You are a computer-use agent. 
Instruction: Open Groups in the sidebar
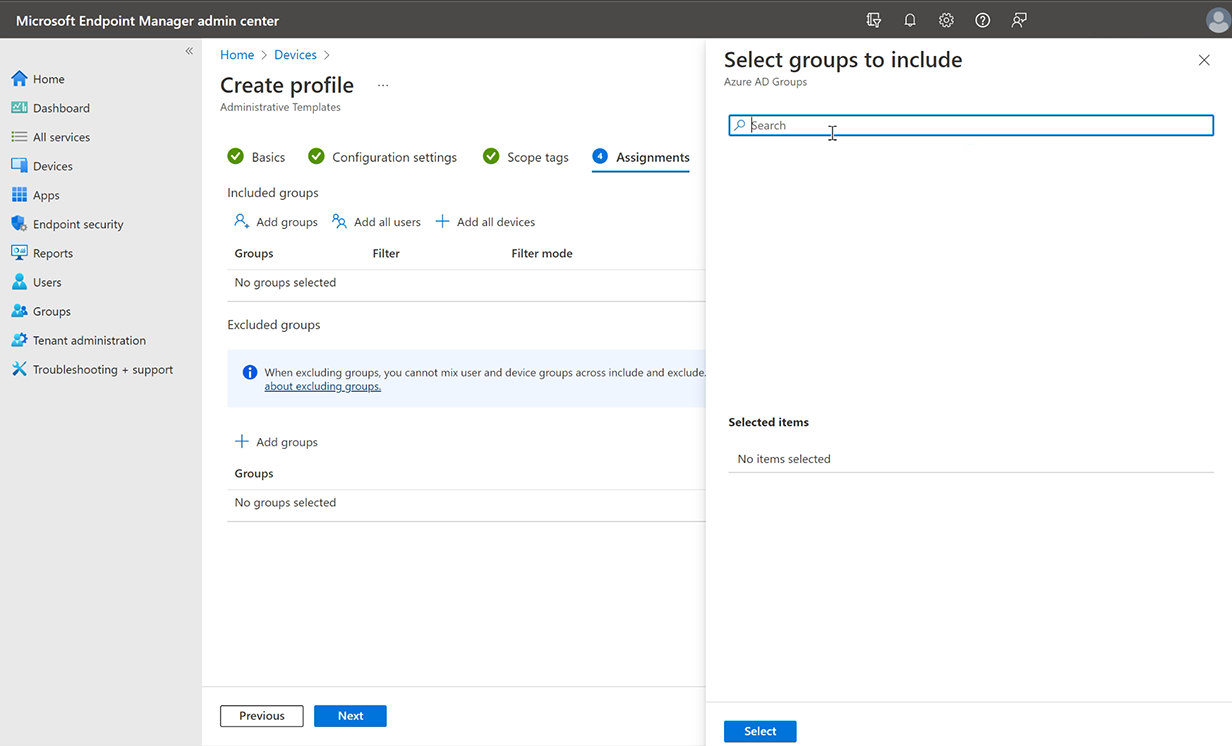[41, 311]
